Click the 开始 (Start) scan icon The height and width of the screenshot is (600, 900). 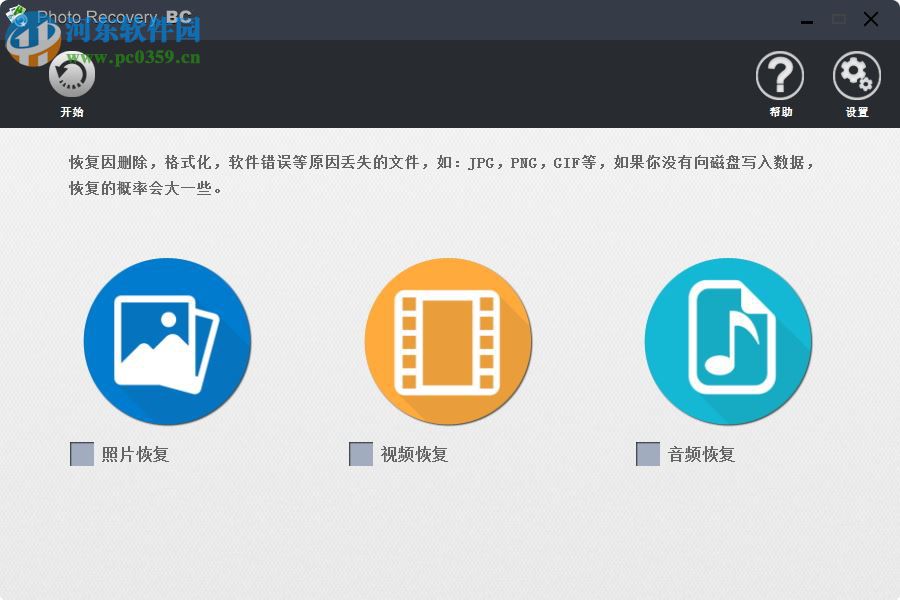click(70, 74)
